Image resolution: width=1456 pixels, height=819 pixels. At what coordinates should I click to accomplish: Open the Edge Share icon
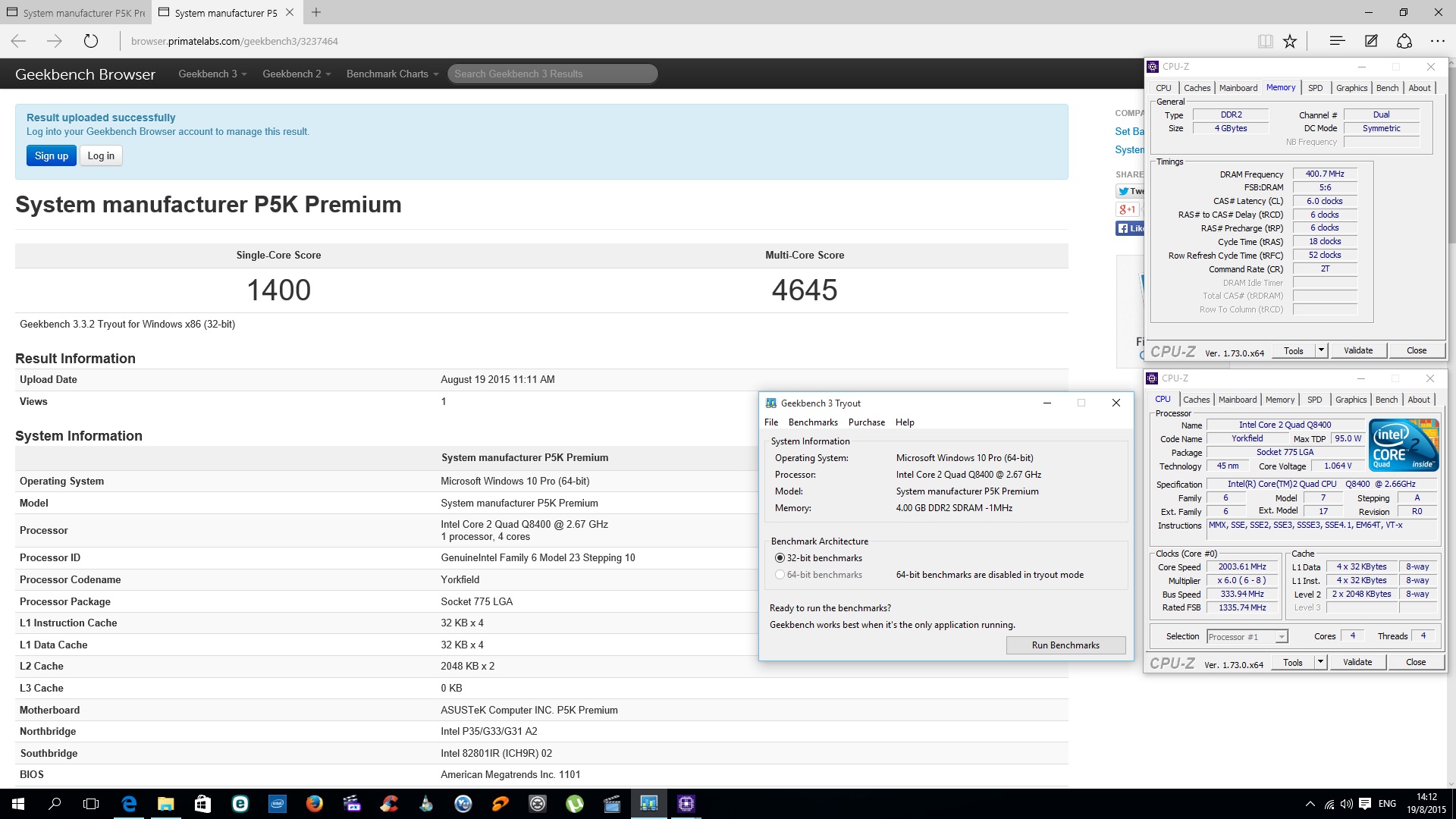pos(1404,41)
